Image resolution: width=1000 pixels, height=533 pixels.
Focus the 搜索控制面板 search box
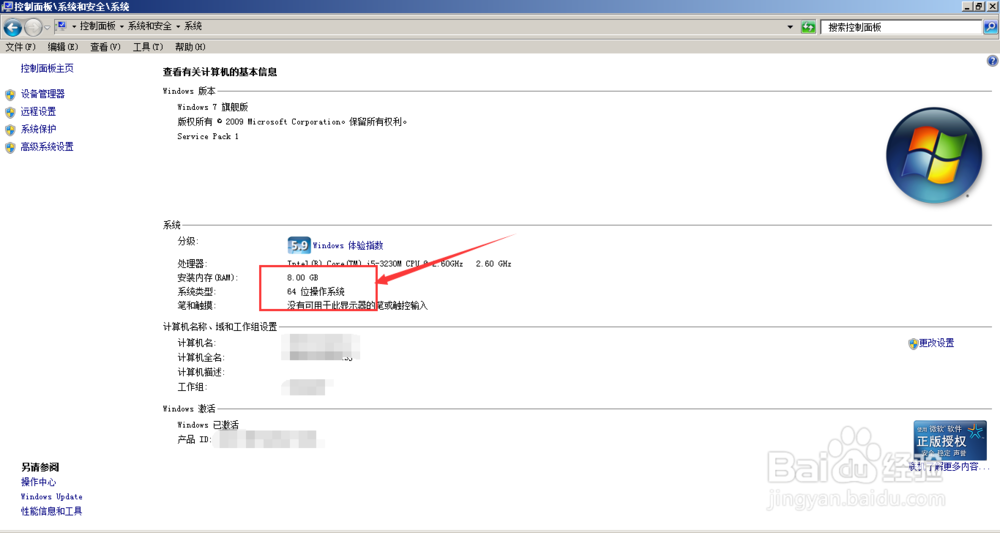pyautogui.click(x=901, y=27)
